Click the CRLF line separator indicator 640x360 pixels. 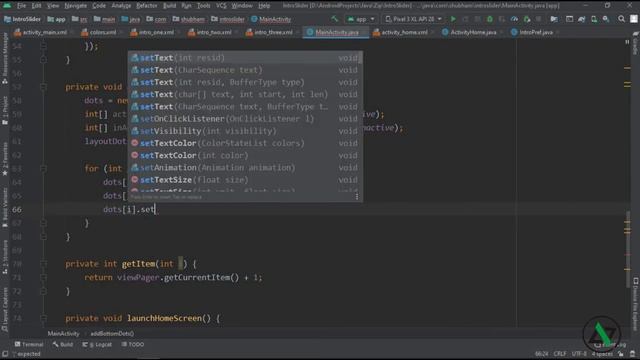[560, 354]
